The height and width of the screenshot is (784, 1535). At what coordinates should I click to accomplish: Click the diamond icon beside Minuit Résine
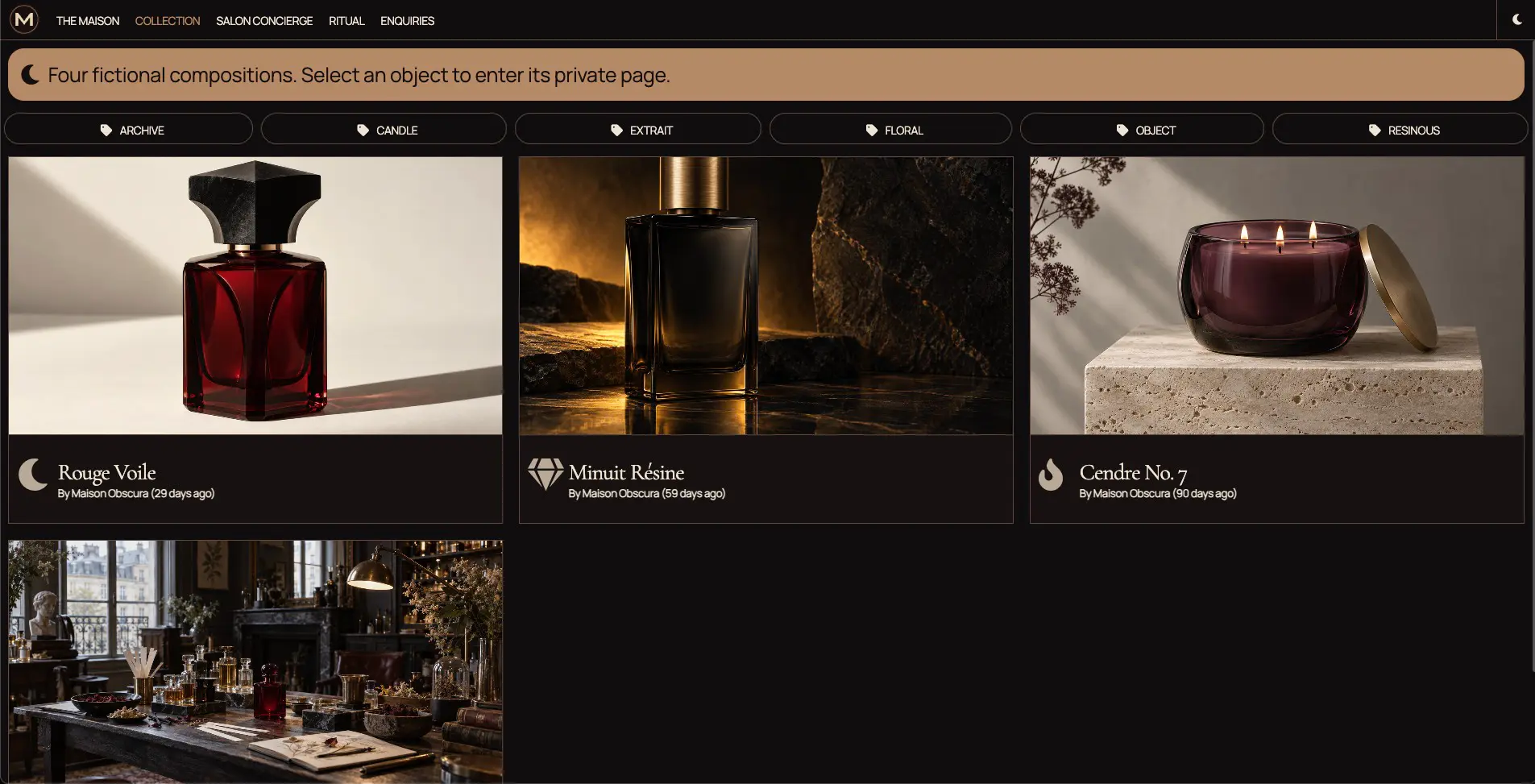tap(546, 475)
